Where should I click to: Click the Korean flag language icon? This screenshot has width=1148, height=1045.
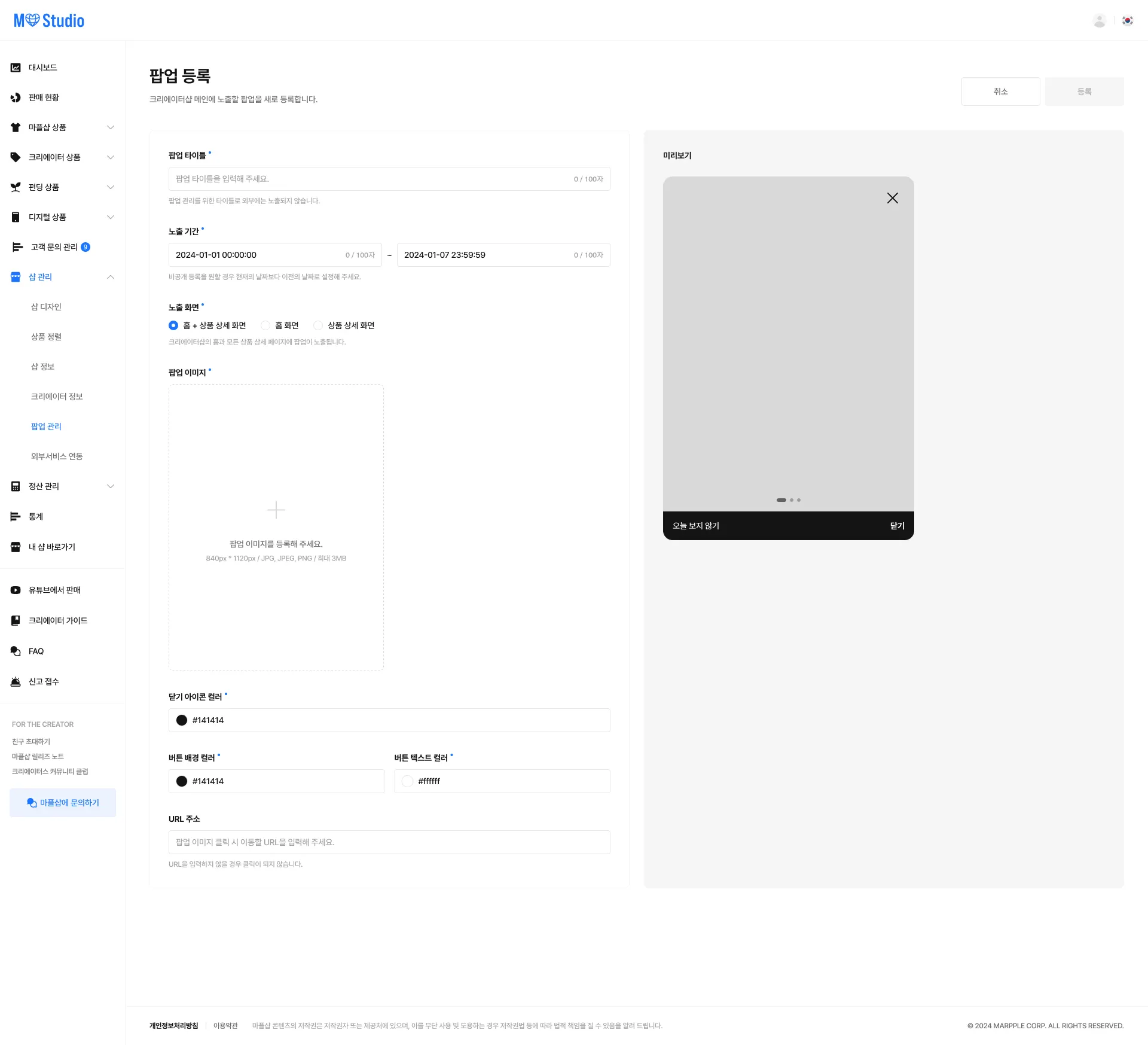(1128, 20)
